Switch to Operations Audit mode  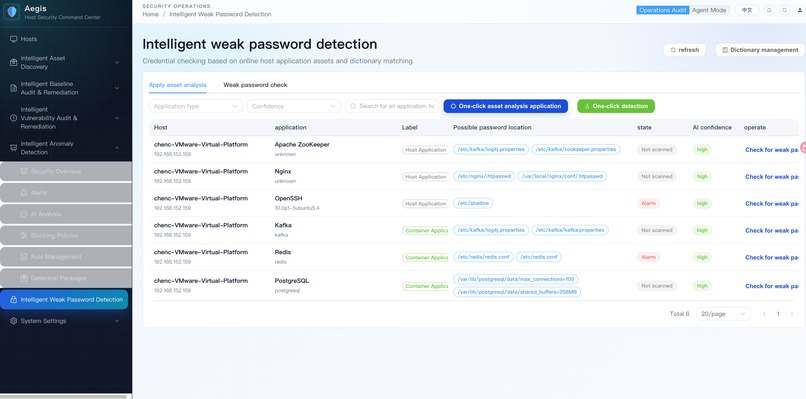point(663,10)
